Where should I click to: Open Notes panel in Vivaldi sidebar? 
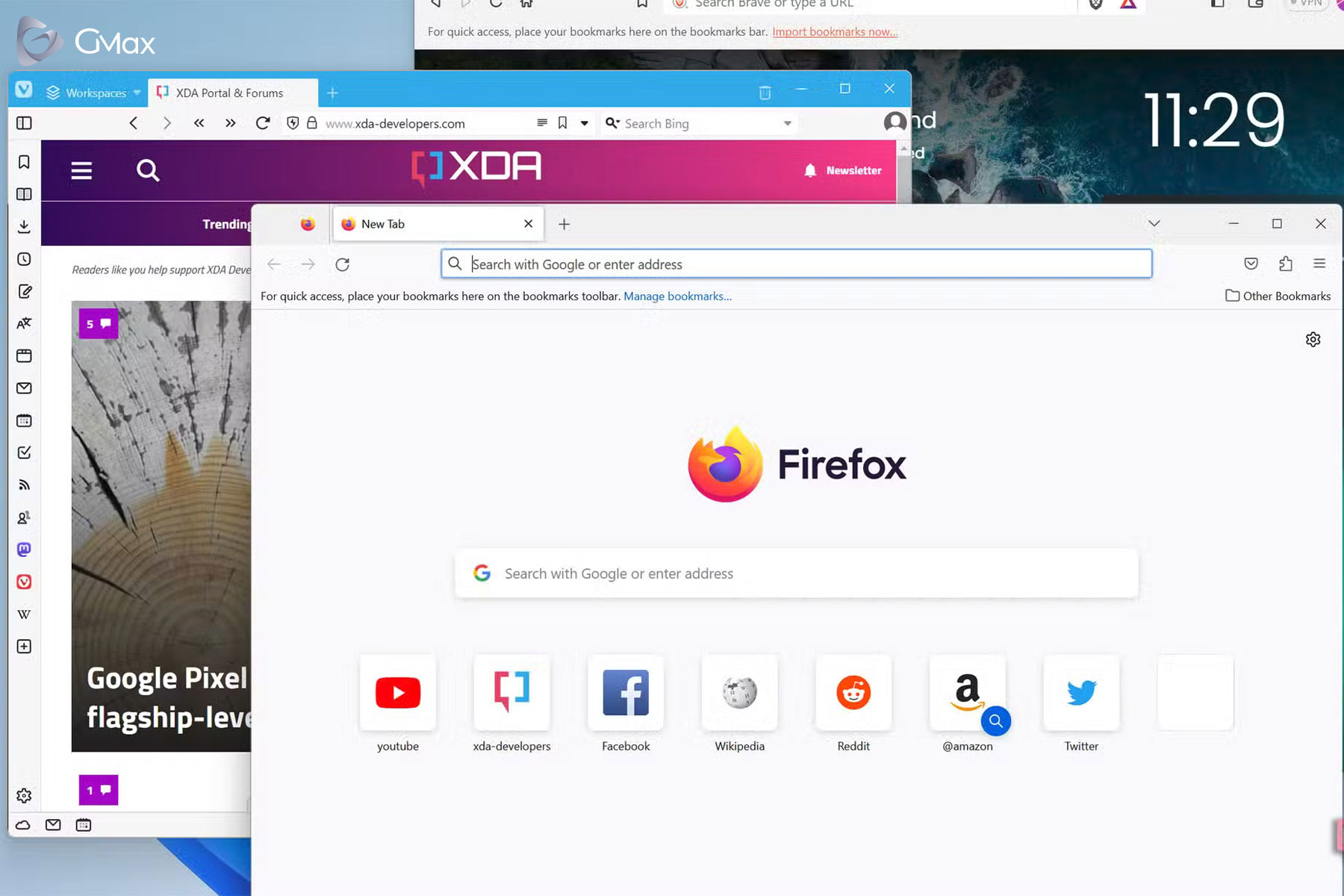point(24,291)
